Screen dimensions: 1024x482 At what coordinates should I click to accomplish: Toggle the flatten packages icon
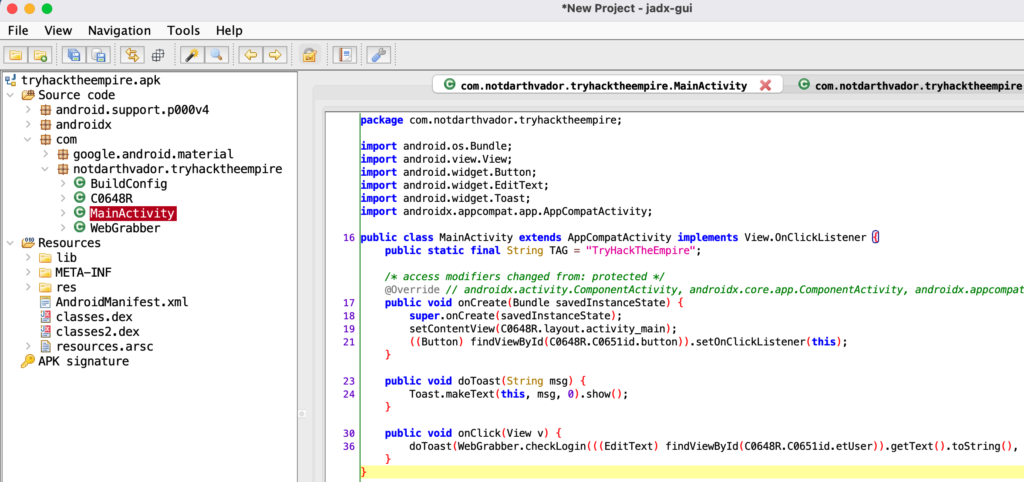click(157, 56)
